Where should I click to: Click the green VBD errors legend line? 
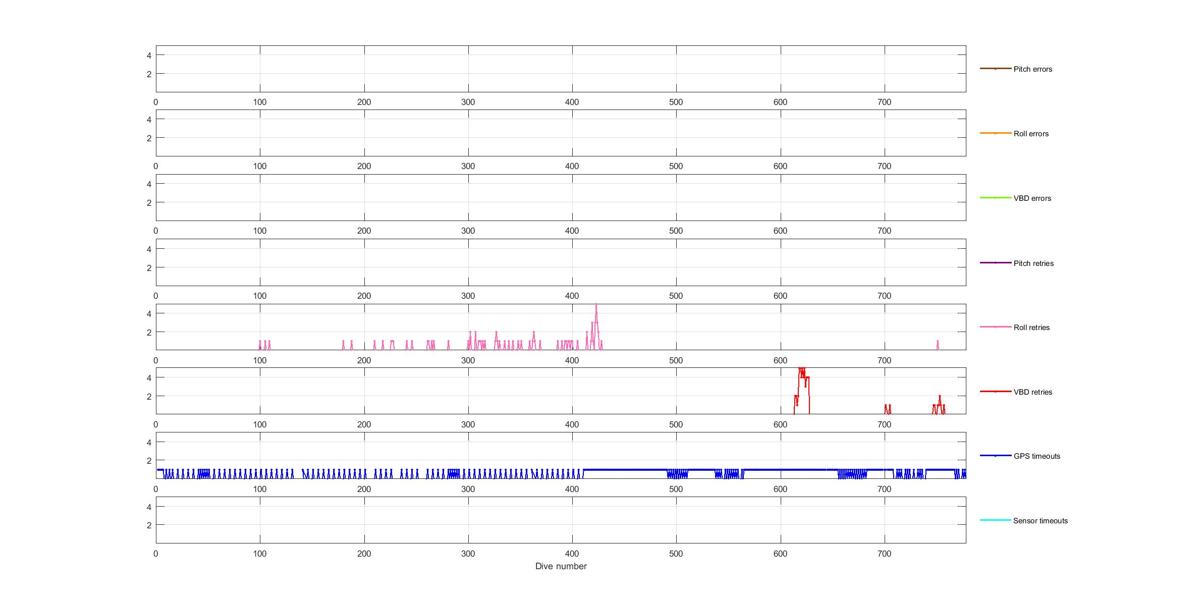pos(995,198)
